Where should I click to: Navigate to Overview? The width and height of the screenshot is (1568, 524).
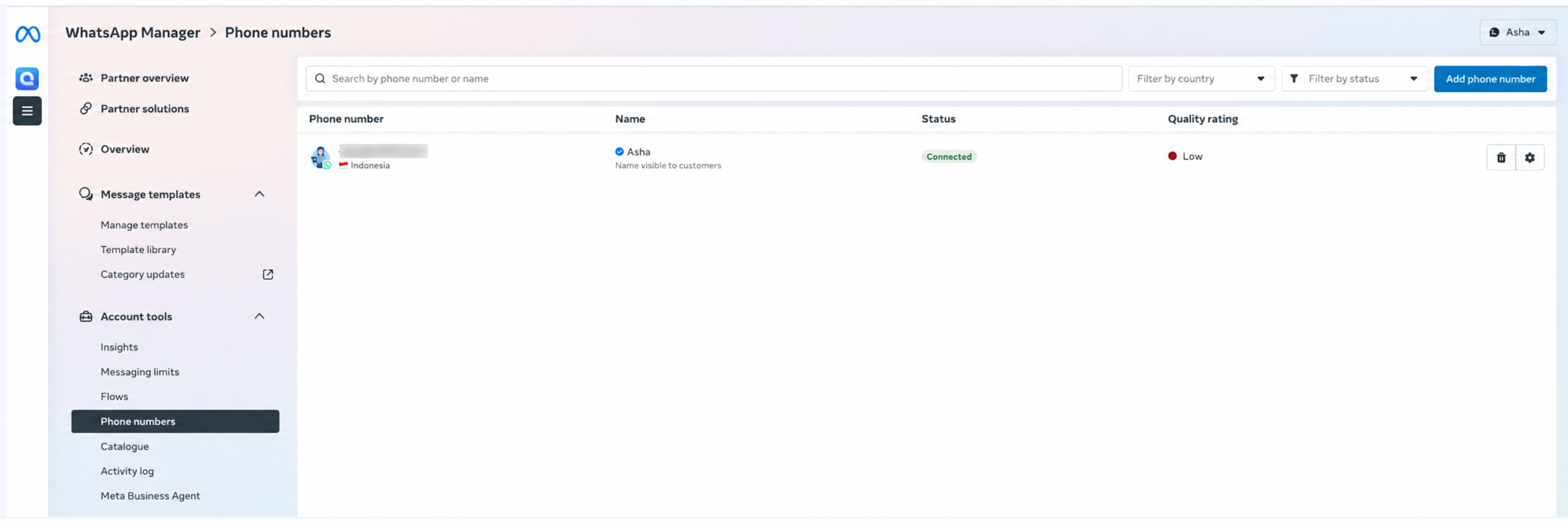(125, 149)
